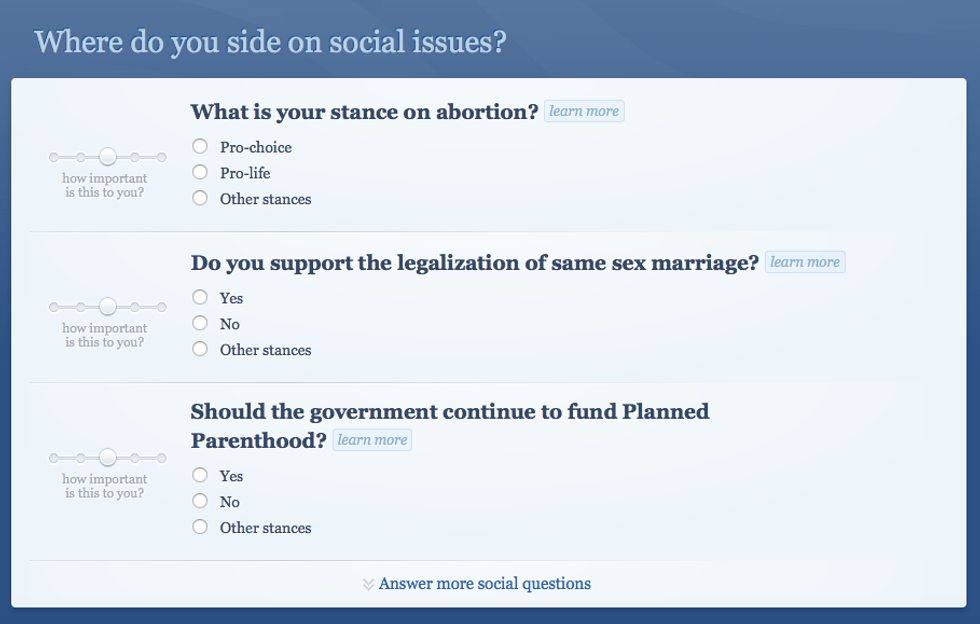This screenshot has width=980, height=624.
Task: Choose the Pro-life option
Action: coord(200,173)
